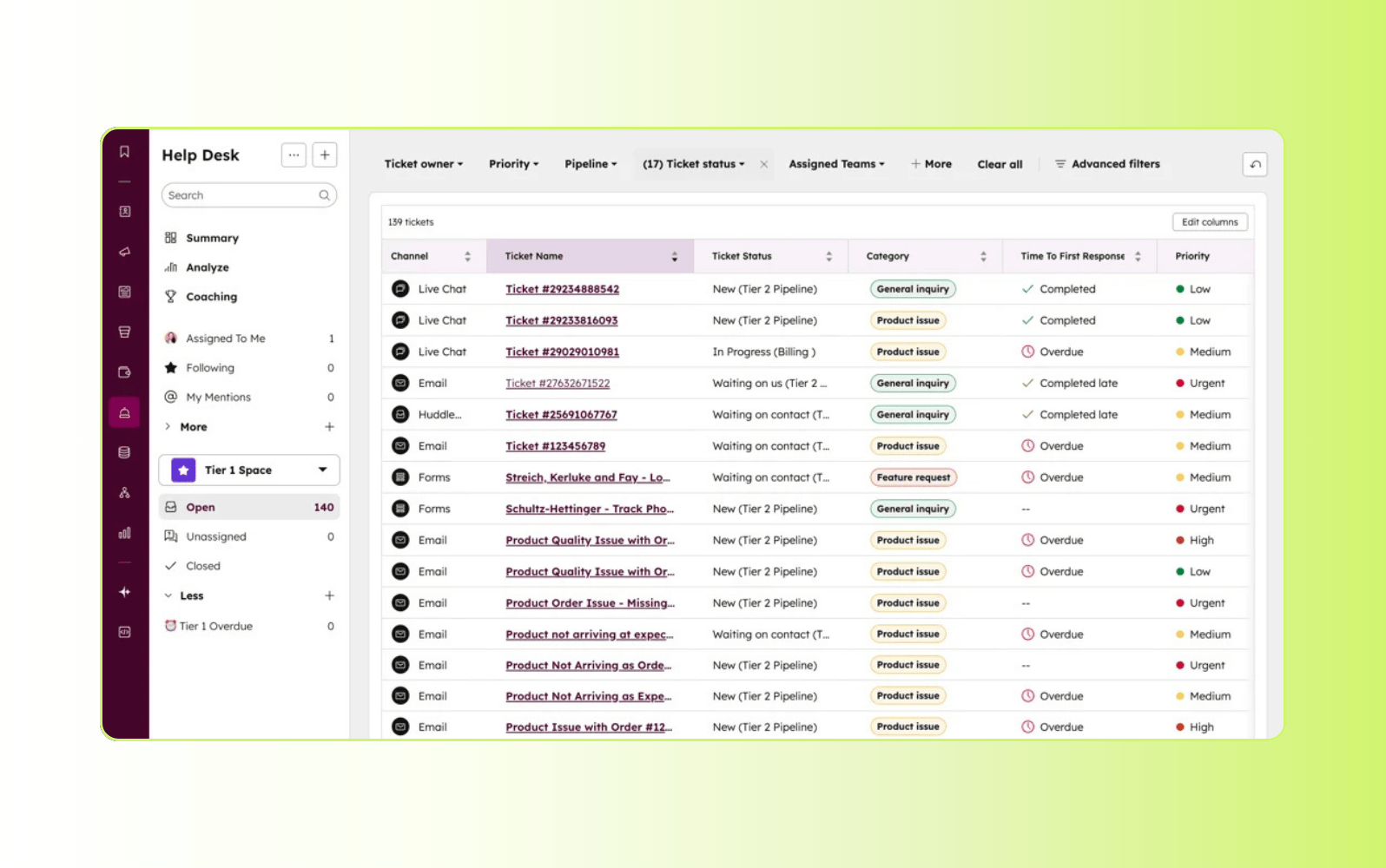
Task: Open Product Issue with Order #12... ticket
Action: point(589,727)
